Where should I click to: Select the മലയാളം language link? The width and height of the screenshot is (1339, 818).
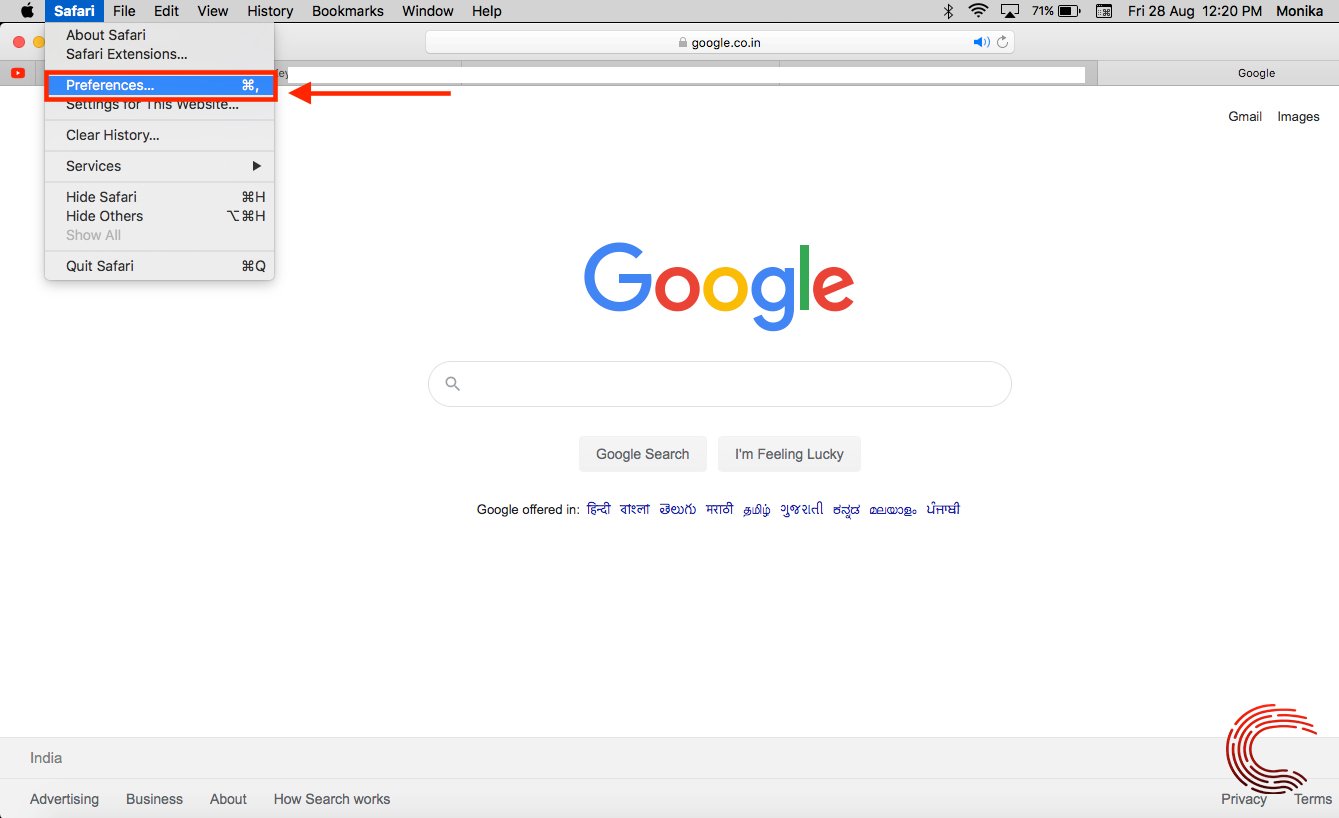click(x=892, y=509)
